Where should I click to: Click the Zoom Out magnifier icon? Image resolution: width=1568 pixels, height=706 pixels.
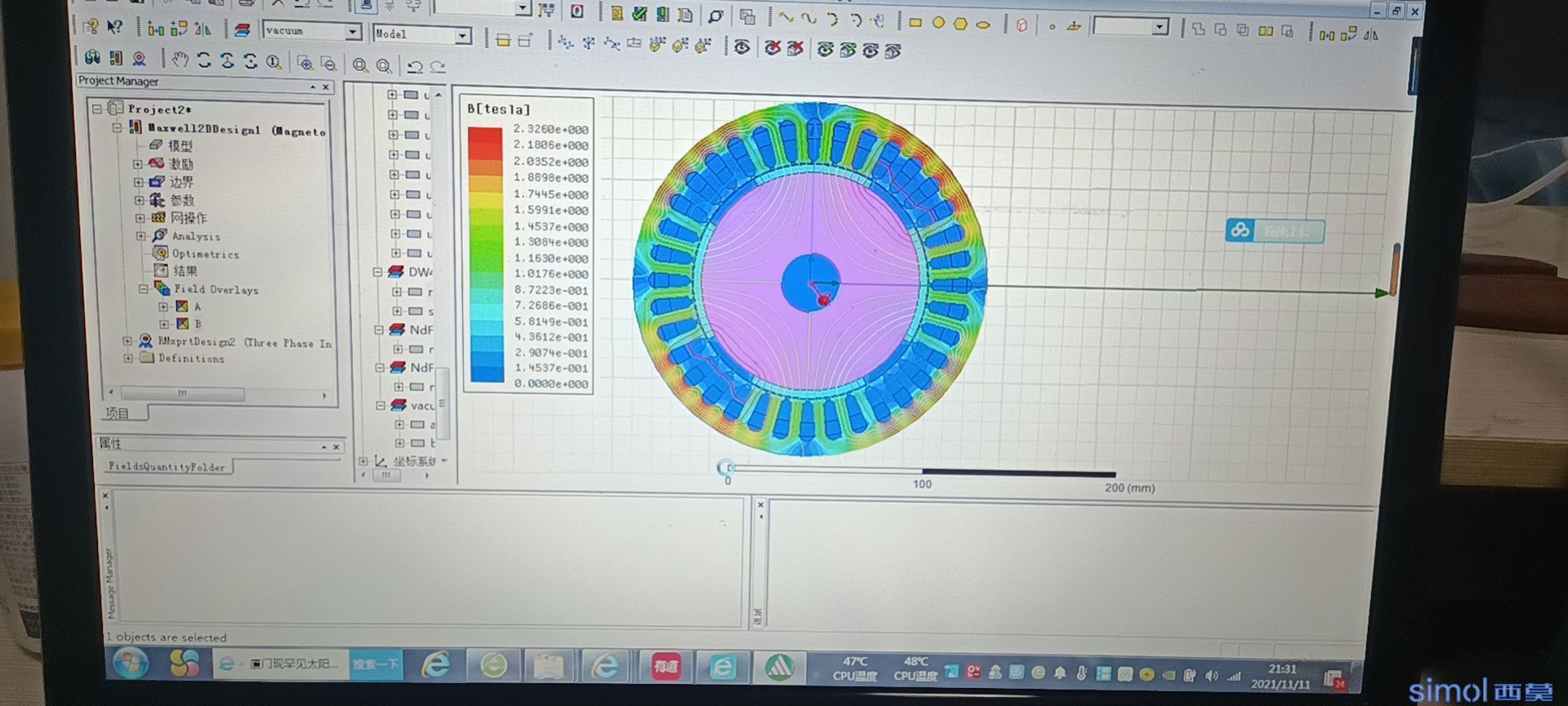[x=327, y=64]
